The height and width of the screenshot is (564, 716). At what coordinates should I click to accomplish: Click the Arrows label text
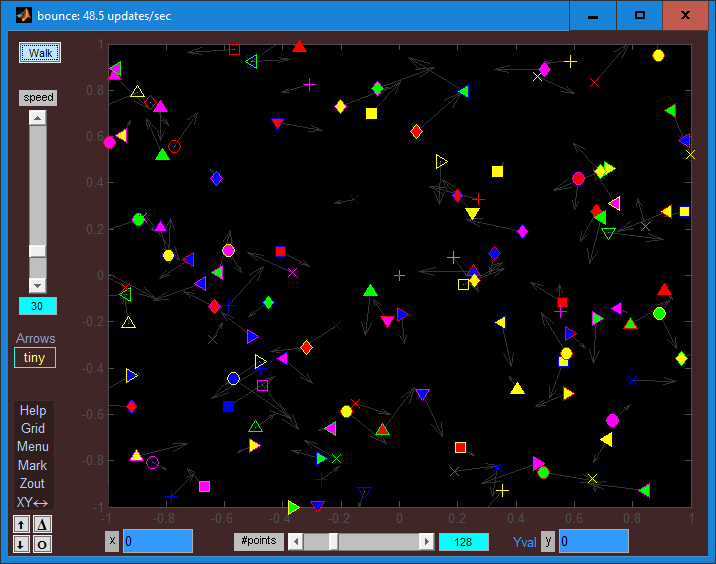pos(35,338)
